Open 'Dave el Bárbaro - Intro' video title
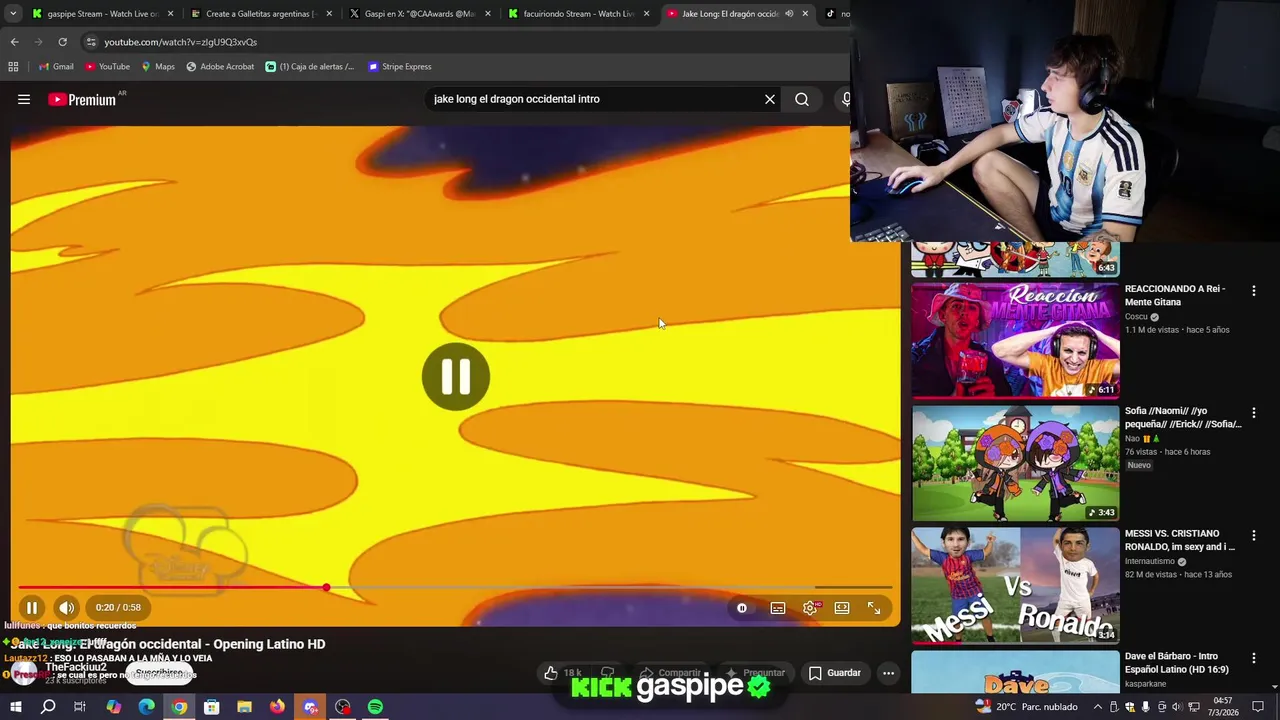The height and width of the screenshot is (720, 1280). [1177, 663]
